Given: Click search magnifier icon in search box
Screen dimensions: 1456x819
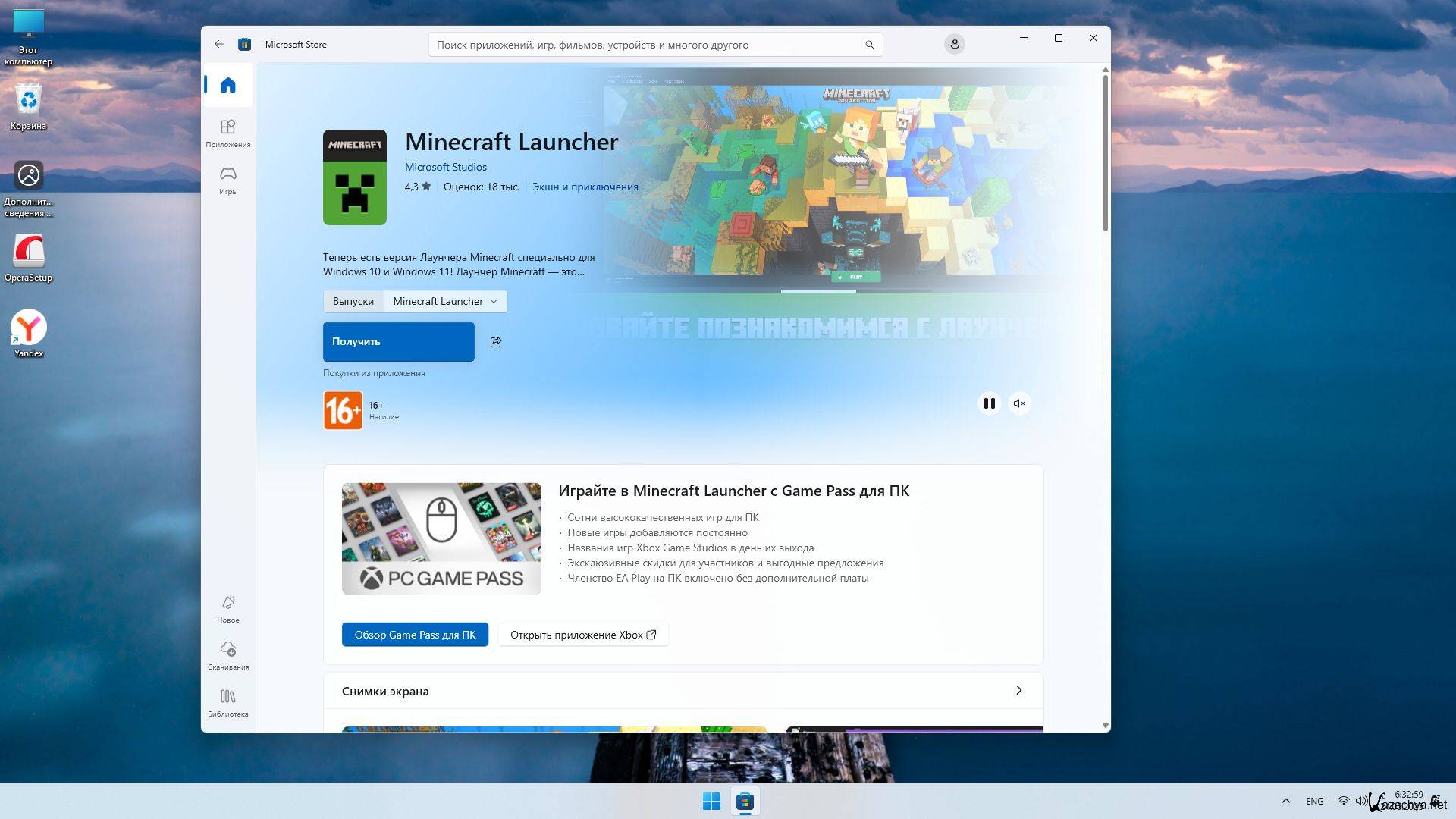Looking at the screenshot, I should [x=869, y=45].
